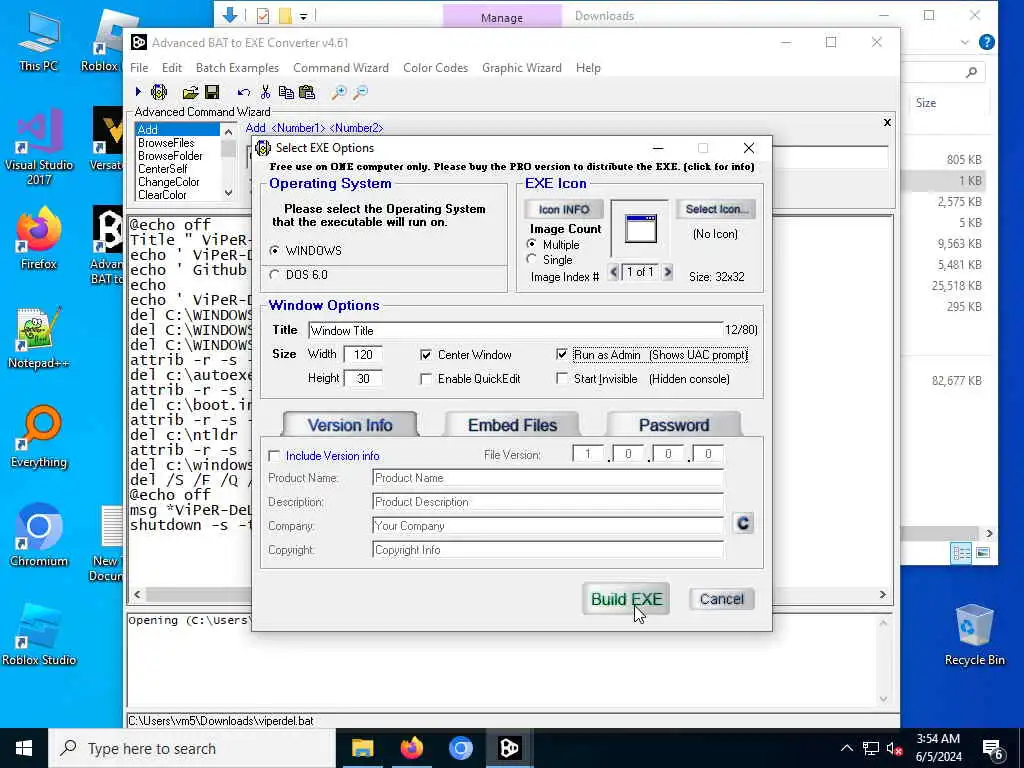Open This PC desktop icon
This screenshot has height=768, width=1024.
39,42
